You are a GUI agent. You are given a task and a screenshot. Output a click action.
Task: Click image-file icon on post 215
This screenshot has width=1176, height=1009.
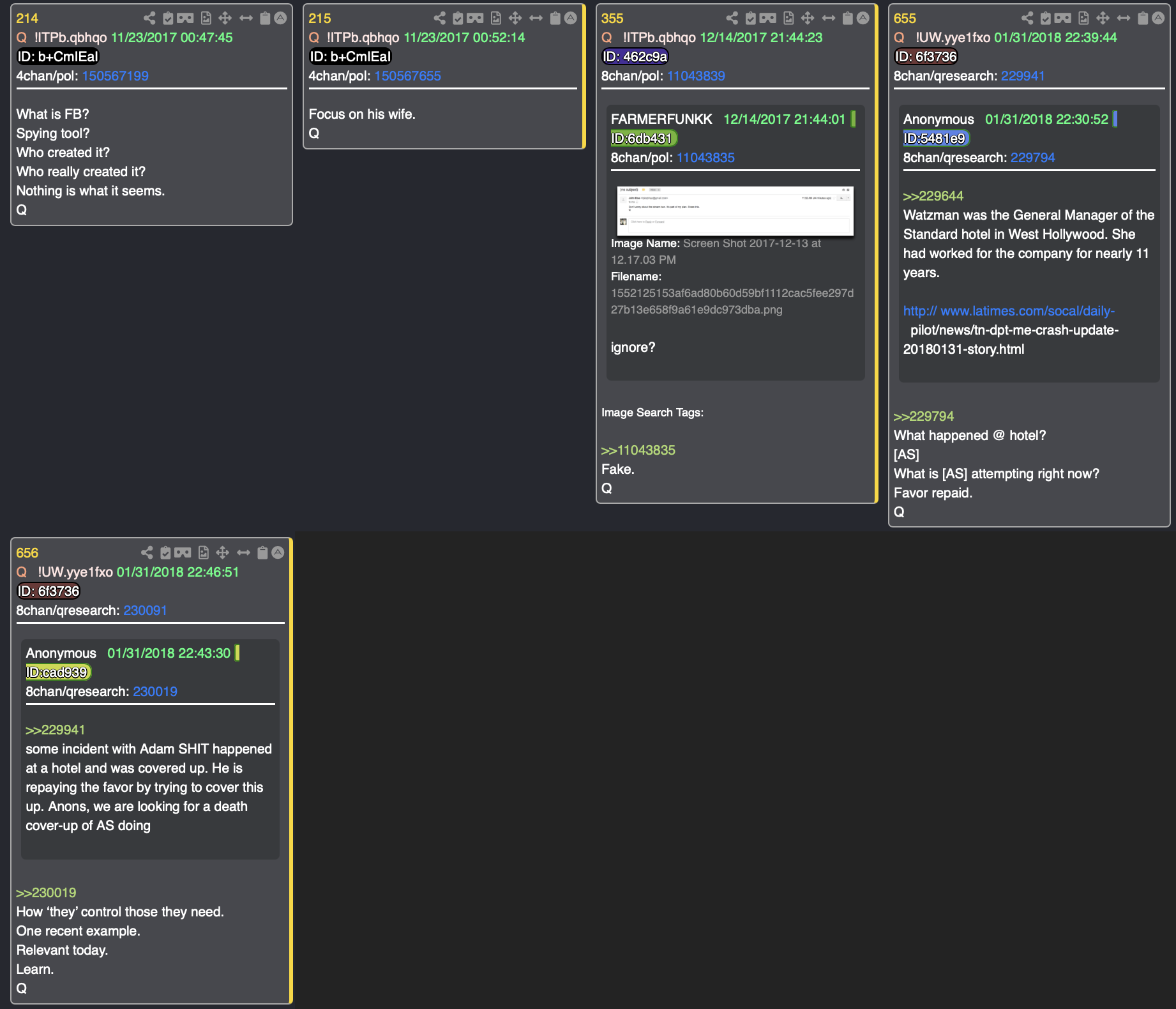[496, 18]
